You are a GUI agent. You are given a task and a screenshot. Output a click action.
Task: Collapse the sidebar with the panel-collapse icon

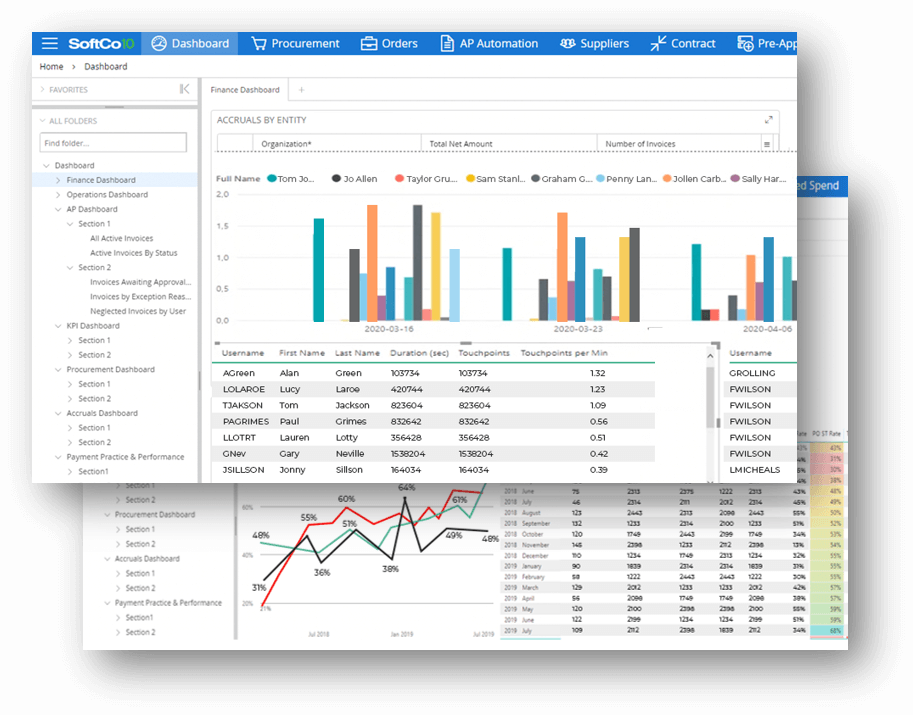coord(184,89)
